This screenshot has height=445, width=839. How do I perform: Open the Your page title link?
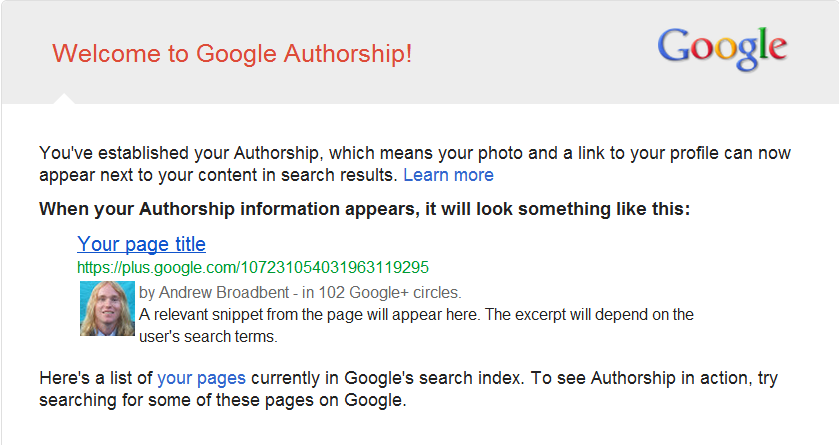tap(141, 244)
